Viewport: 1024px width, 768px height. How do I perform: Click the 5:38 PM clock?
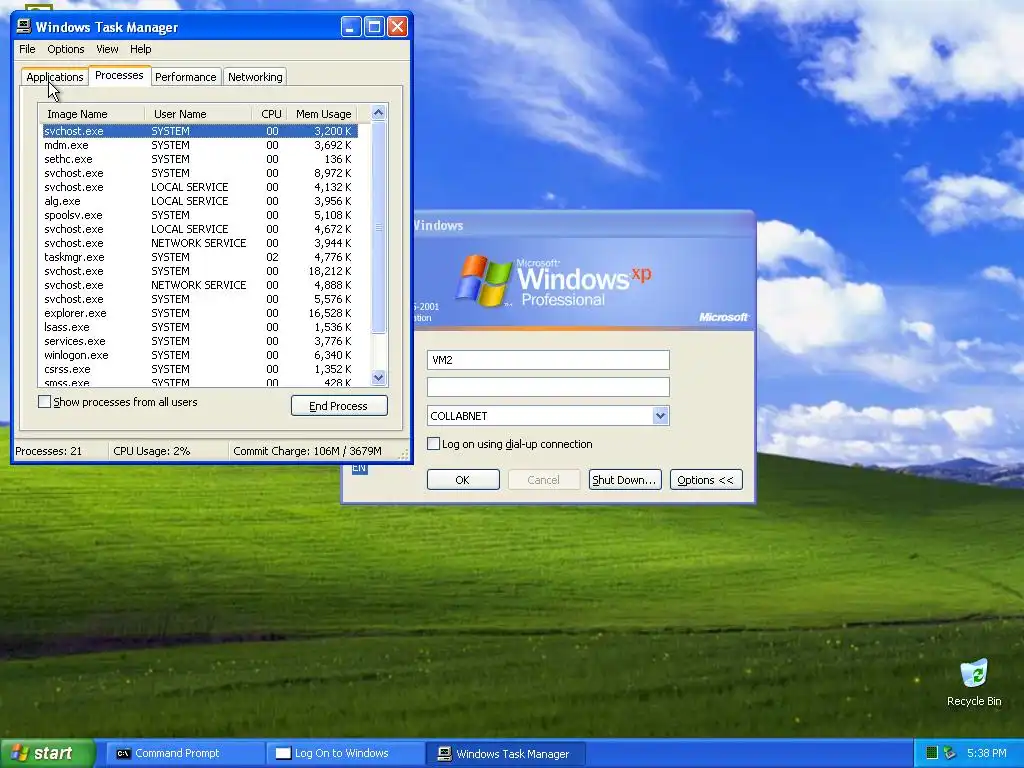point(987,753)
